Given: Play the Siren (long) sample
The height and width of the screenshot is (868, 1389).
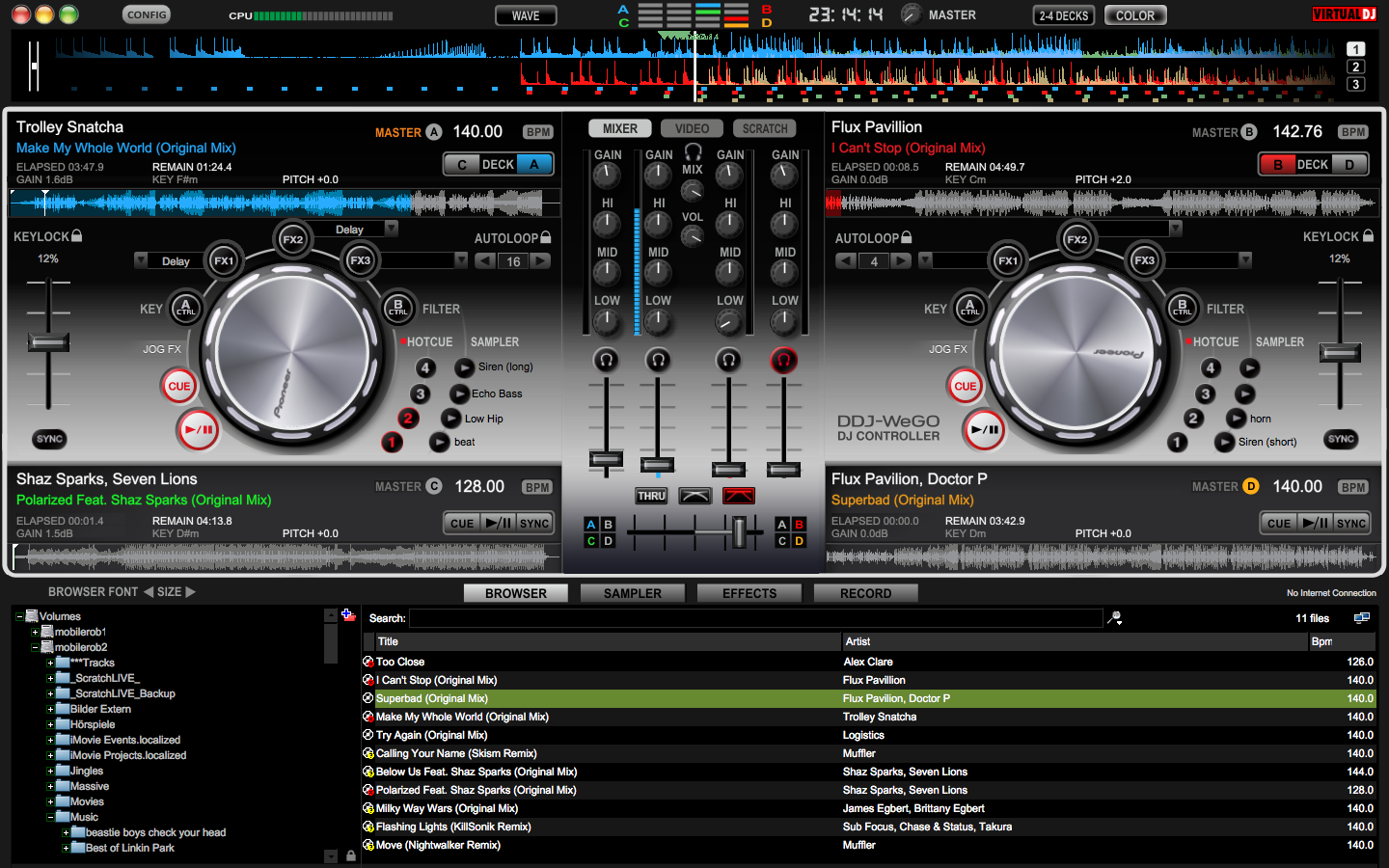Looking at the screenshot, I should (465, 367).
